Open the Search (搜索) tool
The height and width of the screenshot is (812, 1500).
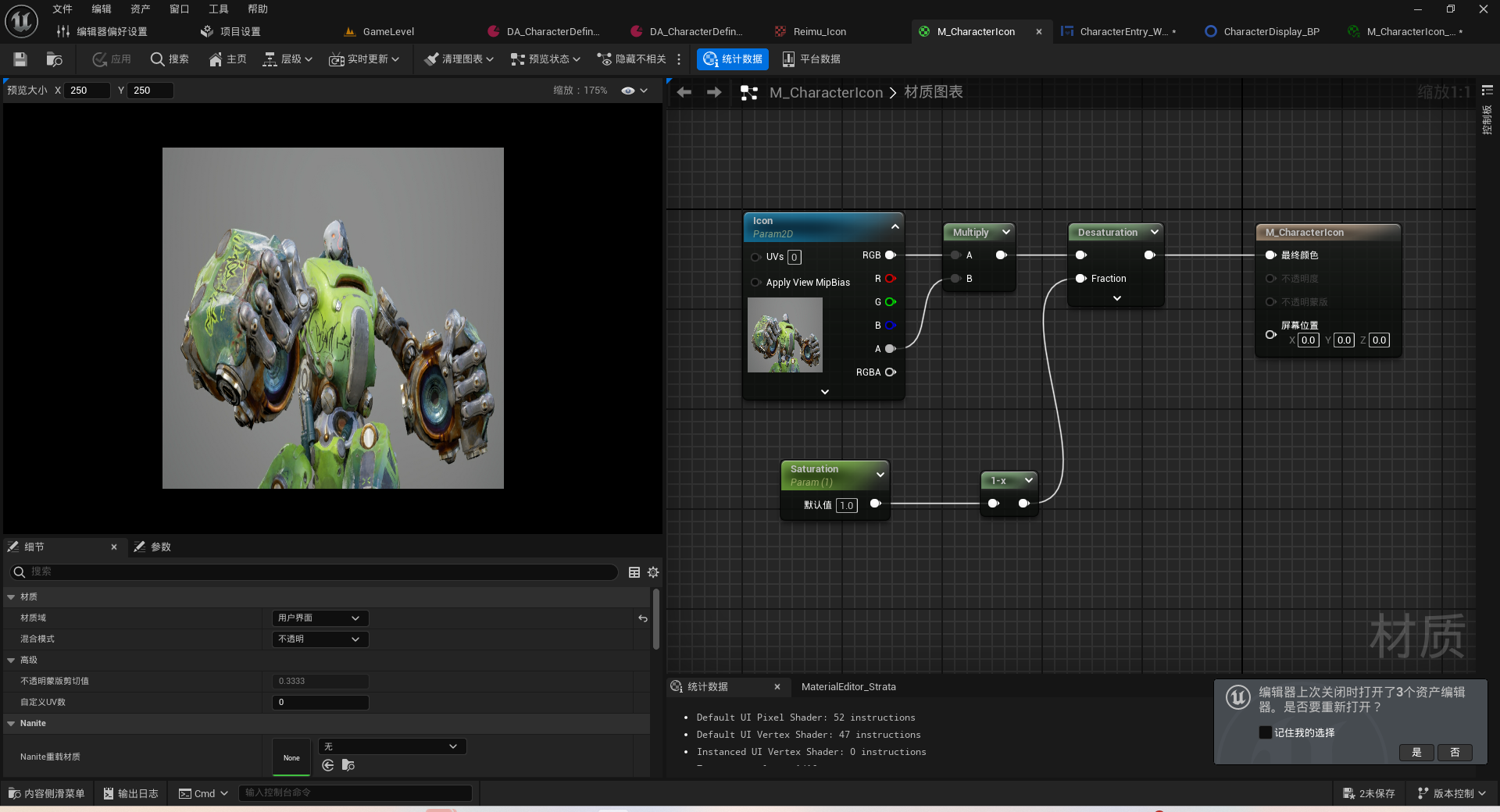(x=170, y=59)
